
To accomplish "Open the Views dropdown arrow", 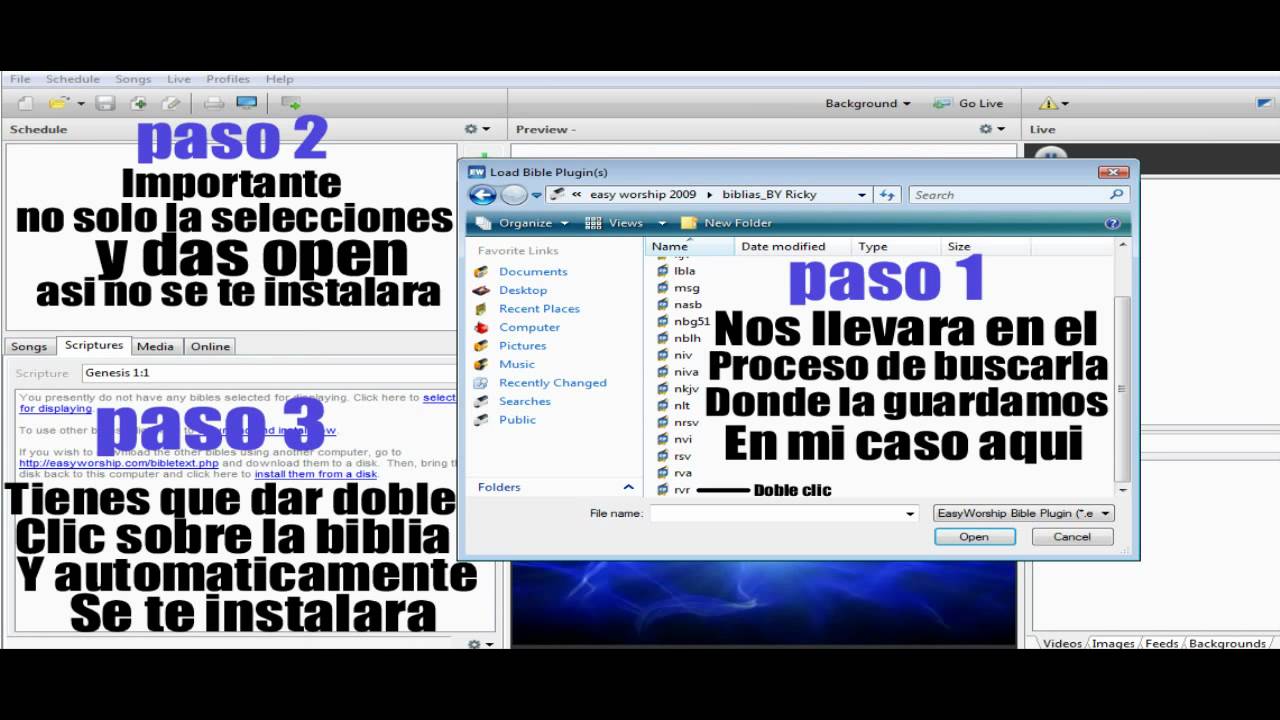I will (662, 223).
